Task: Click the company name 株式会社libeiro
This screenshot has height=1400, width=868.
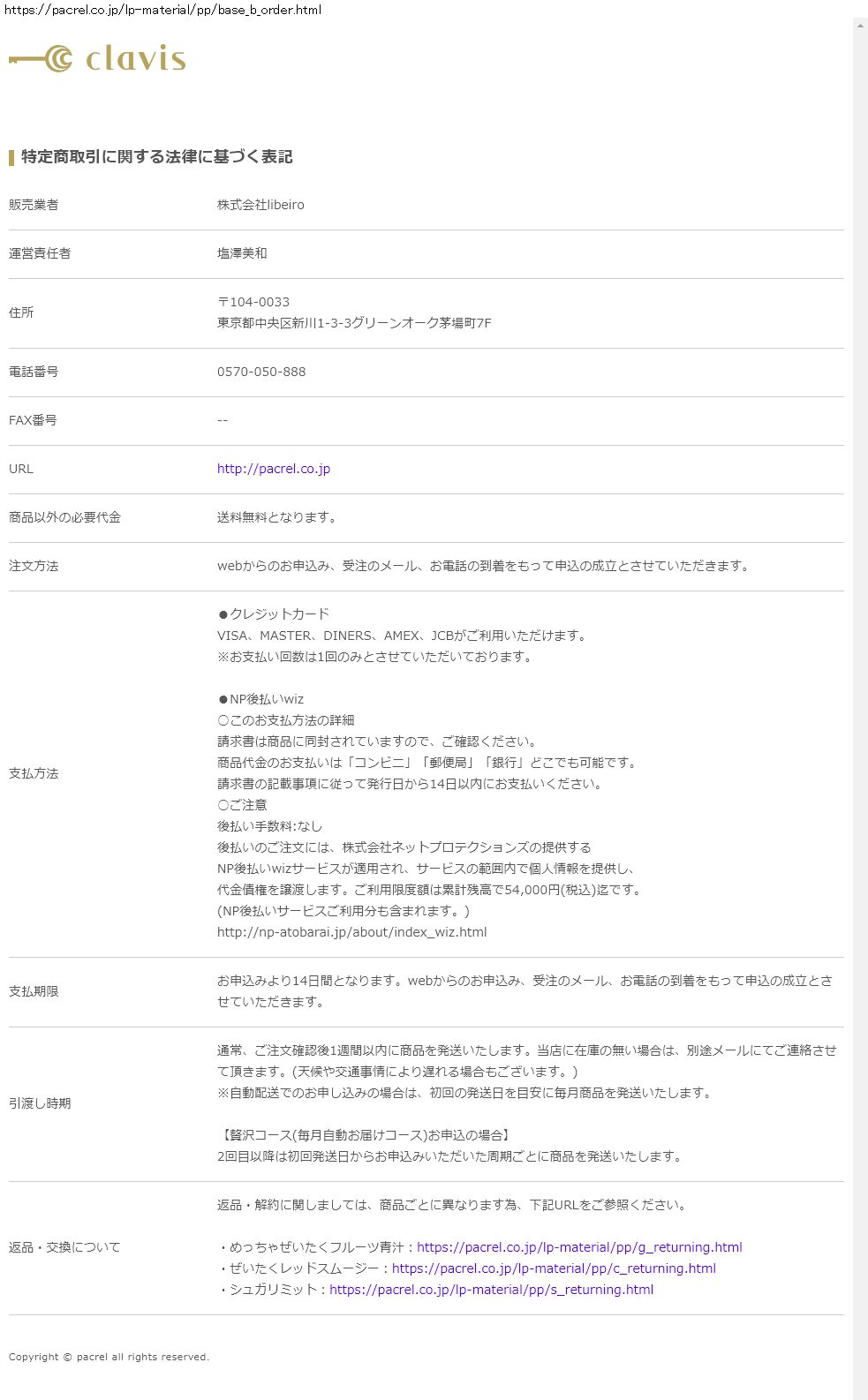Action: pos(260,205)
